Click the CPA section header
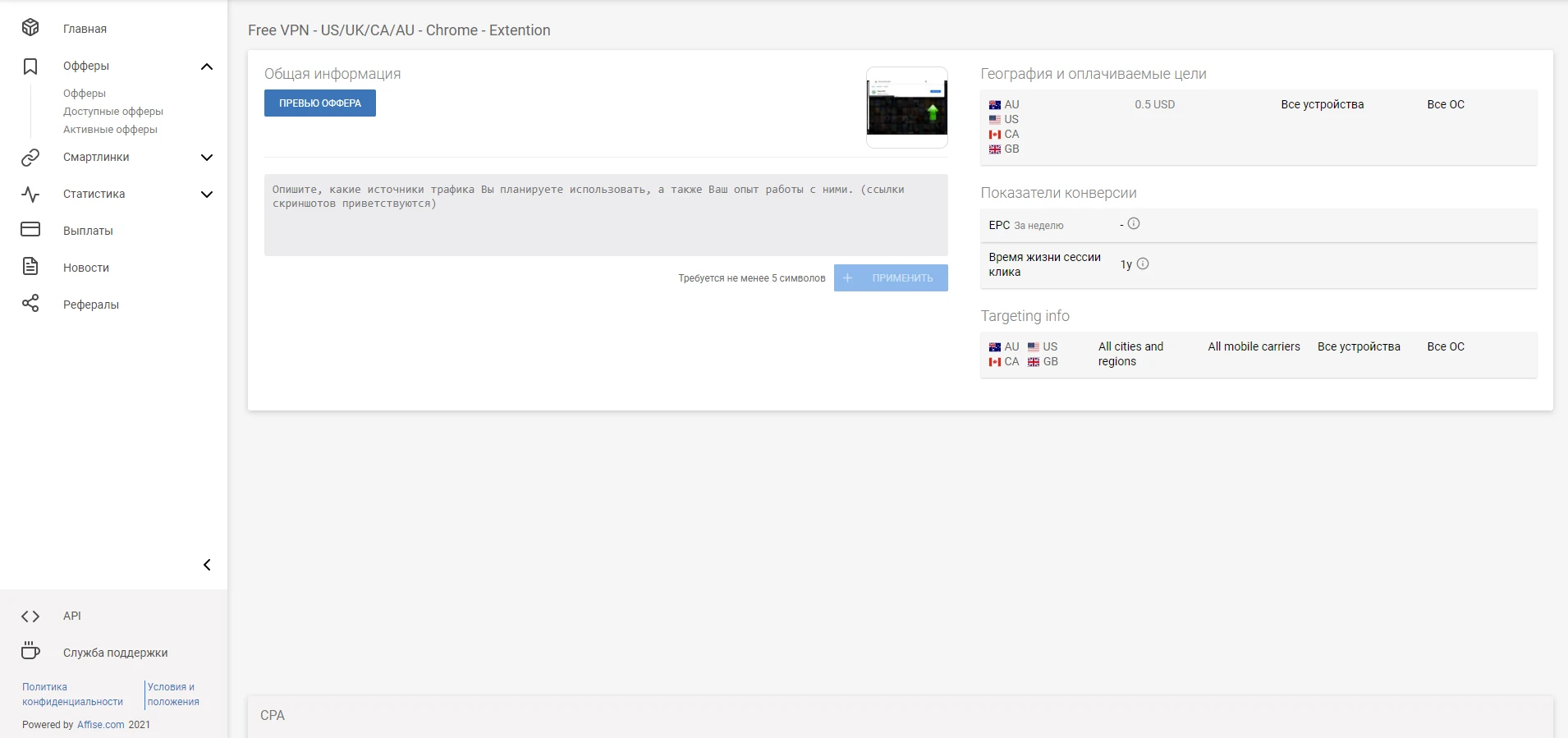 (x=273, y=715)
